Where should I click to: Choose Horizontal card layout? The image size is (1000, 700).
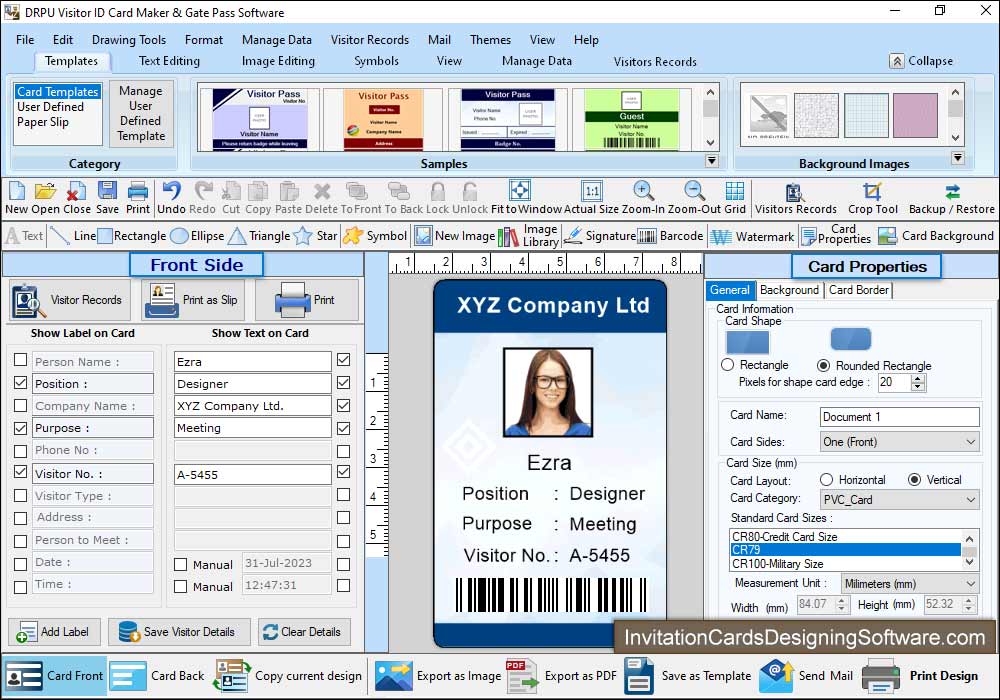pyautogui.click(x=827, y=479)
